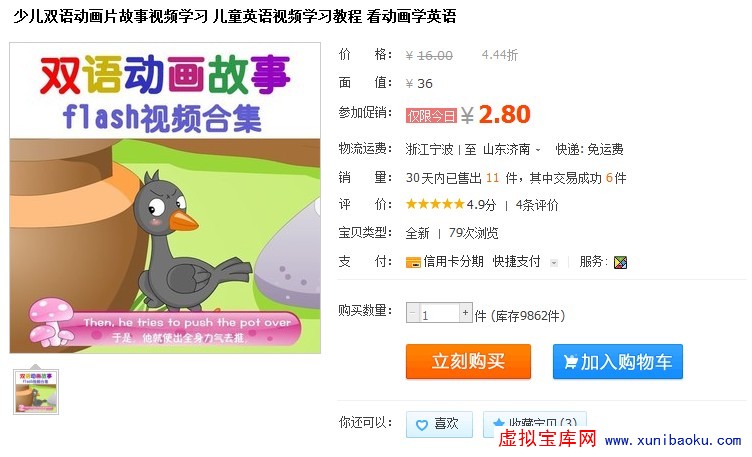The height and width of the screenshot is (457, 752).
Task: Click the main product image
Action: point(165,198)
